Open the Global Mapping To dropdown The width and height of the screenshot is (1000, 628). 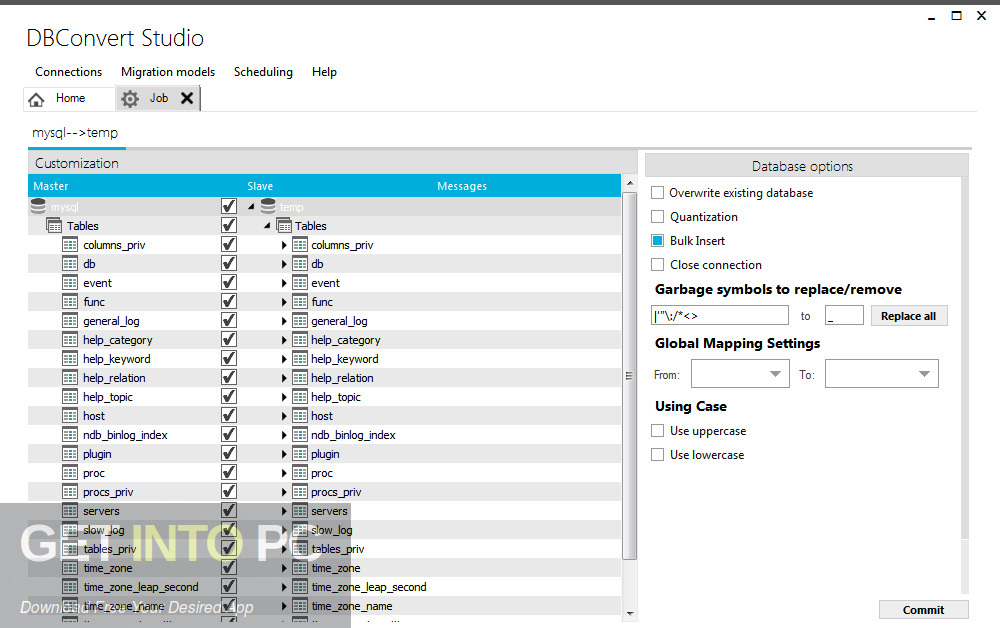pyautogui.click(x=881, y=374)
